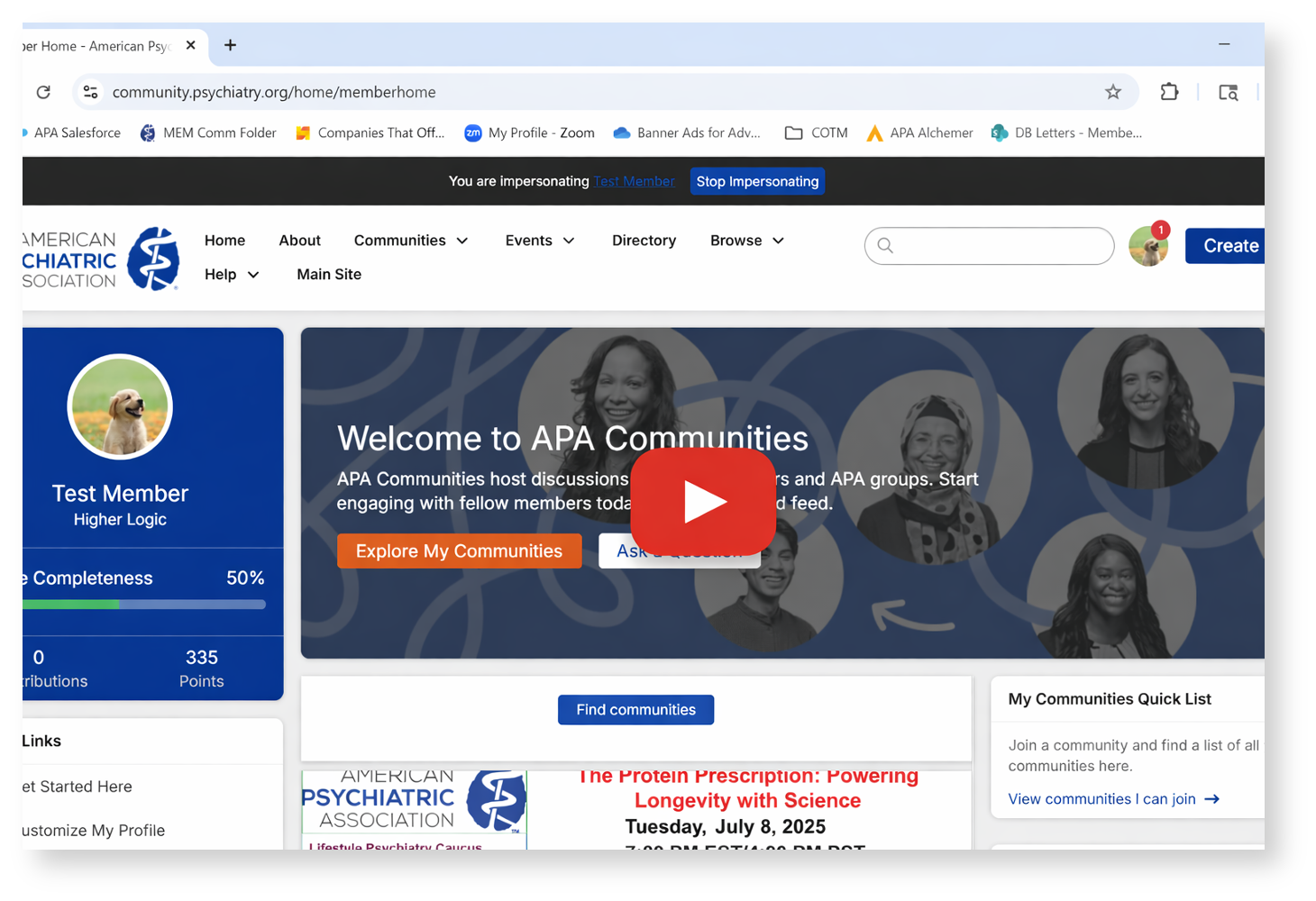Screen dimensions: 1316x901
Task: Click inside the site search field
Action: pos(989,246)
